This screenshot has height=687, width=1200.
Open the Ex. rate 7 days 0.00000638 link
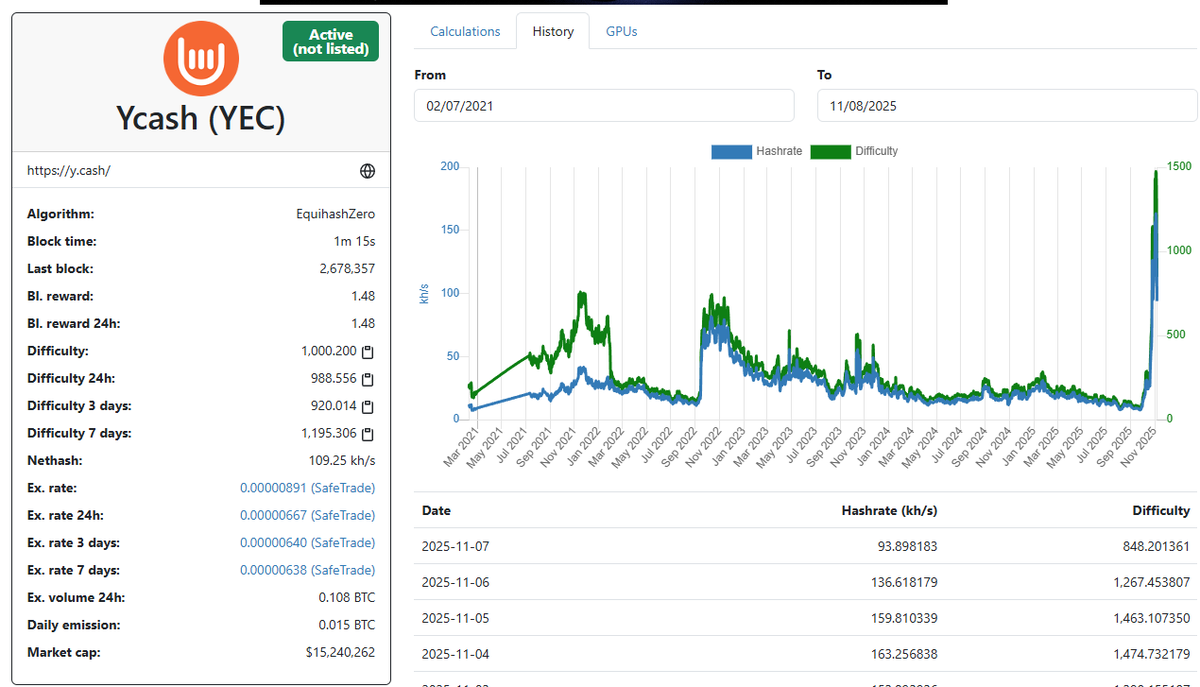(x=308, y=570)
